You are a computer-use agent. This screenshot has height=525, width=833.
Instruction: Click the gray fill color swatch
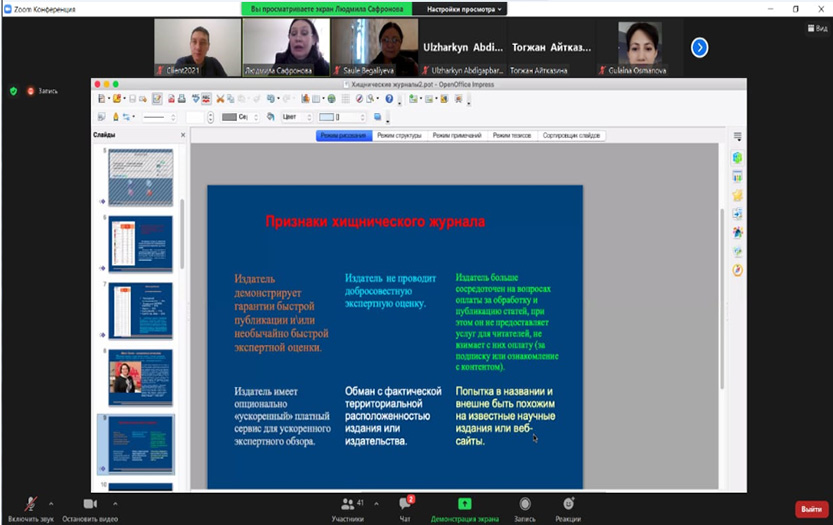coord(229,117)
